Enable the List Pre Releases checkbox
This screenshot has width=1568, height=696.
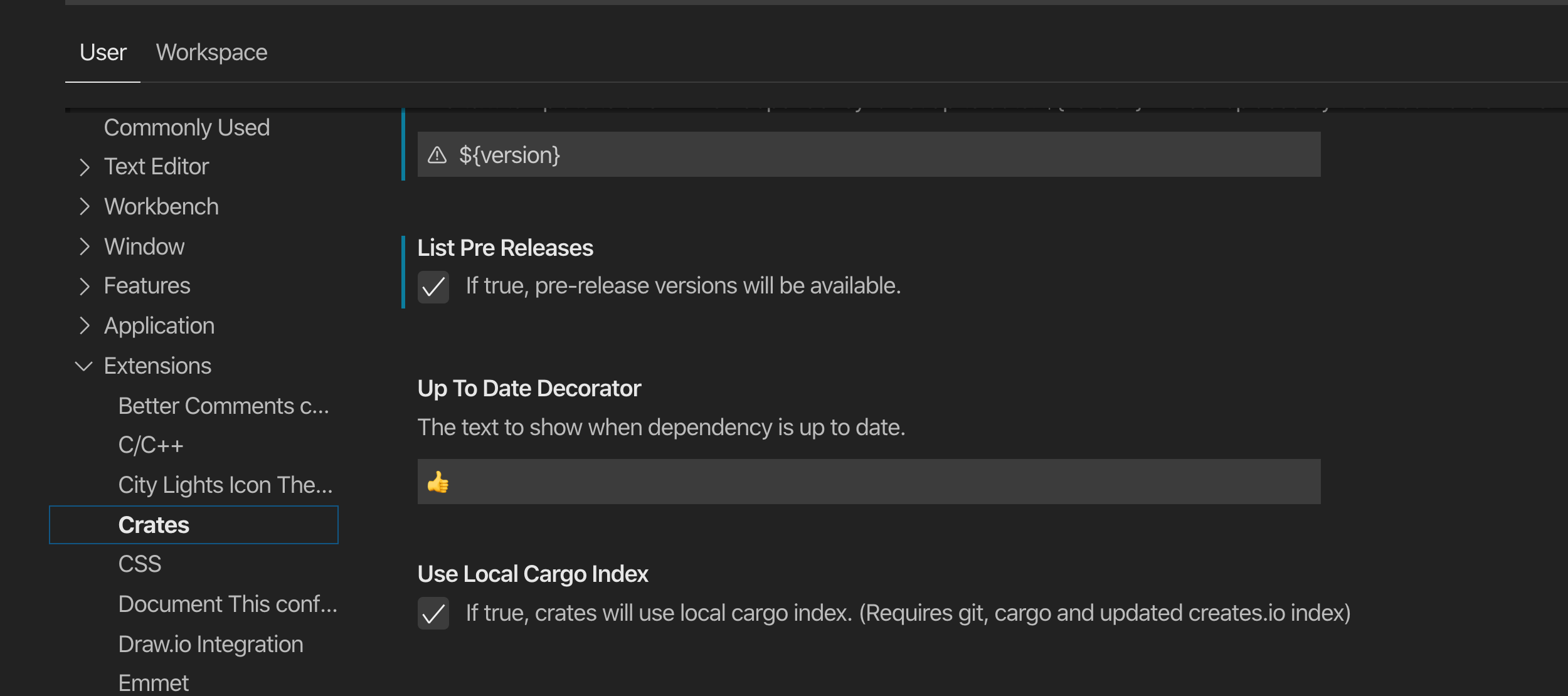pyautogui.click(x=433, y=287)
